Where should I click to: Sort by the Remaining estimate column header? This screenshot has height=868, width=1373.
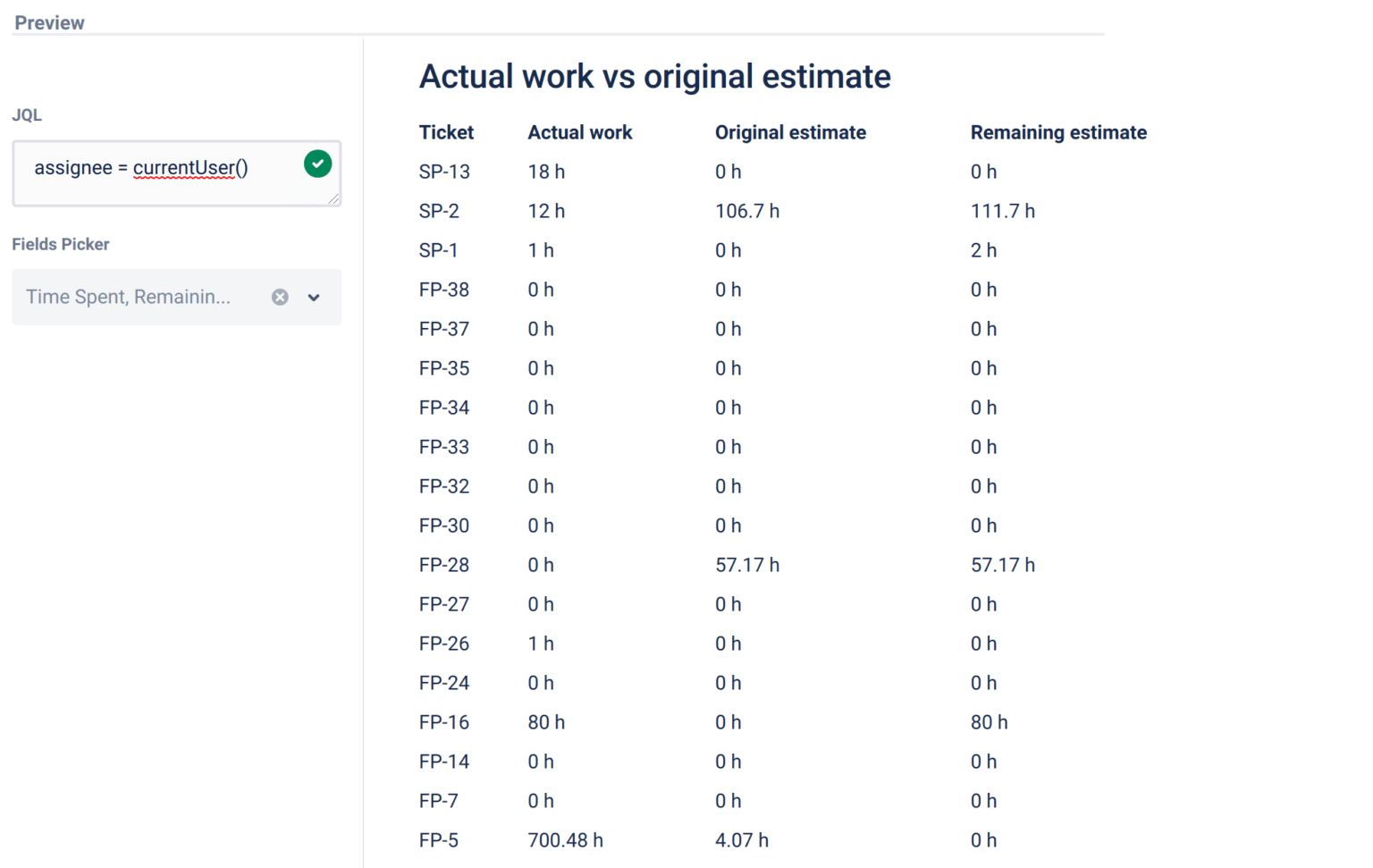tap(1058, 131)
